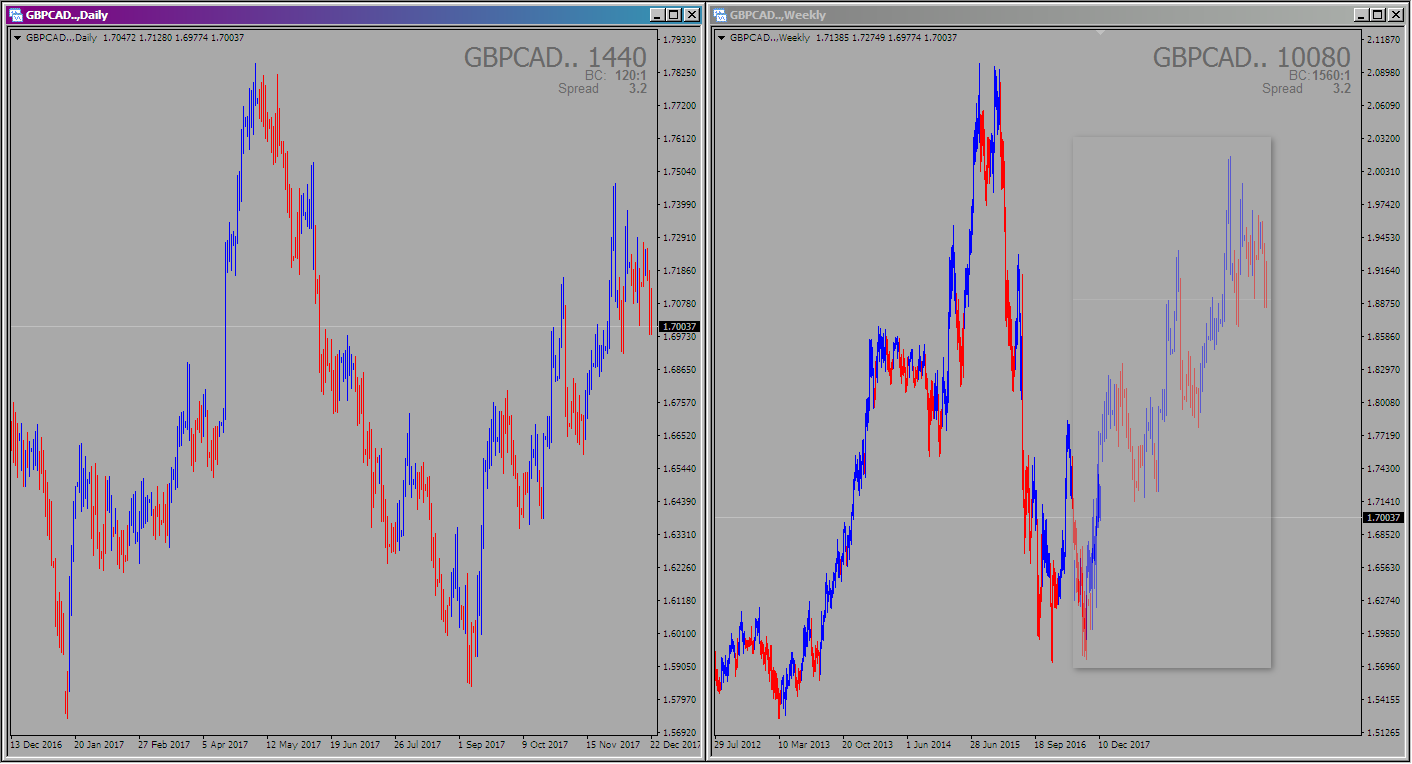1412x764 pixels.
Task: Click the '15 Nov 2017' date on Daily time axis
Action: coord(613,745)
